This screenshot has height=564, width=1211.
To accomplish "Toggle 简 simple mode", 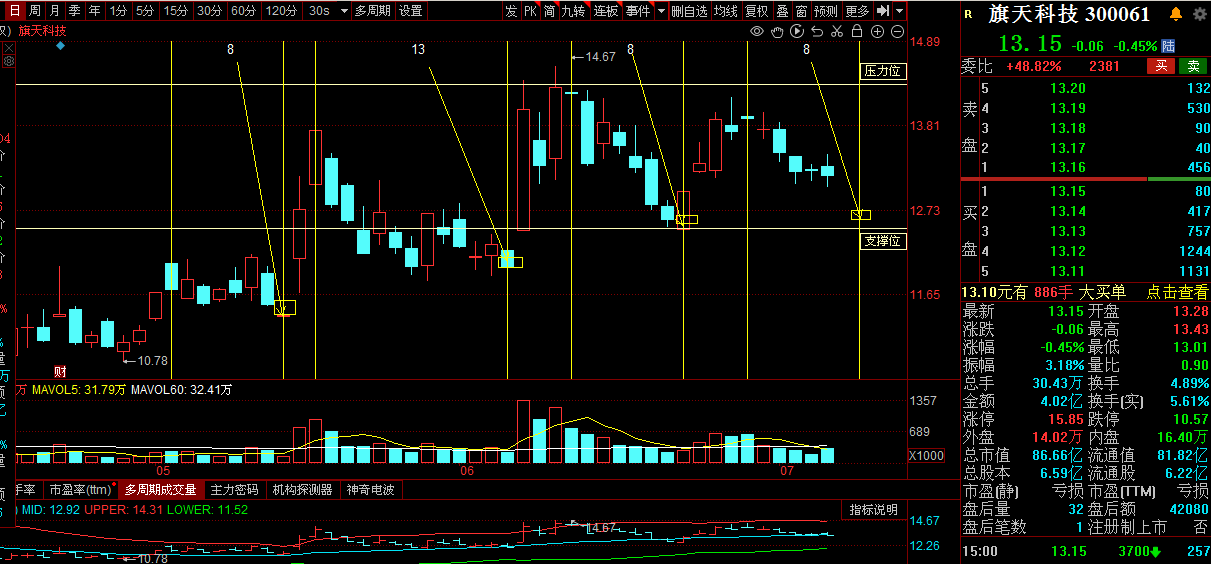I will [x=550, y=11].
